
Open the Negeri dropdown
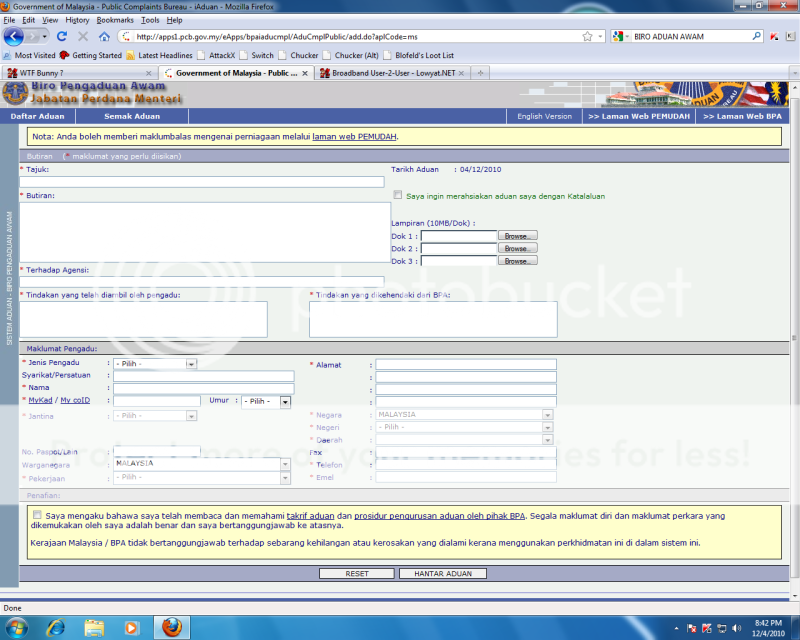[x=547, y=428]
